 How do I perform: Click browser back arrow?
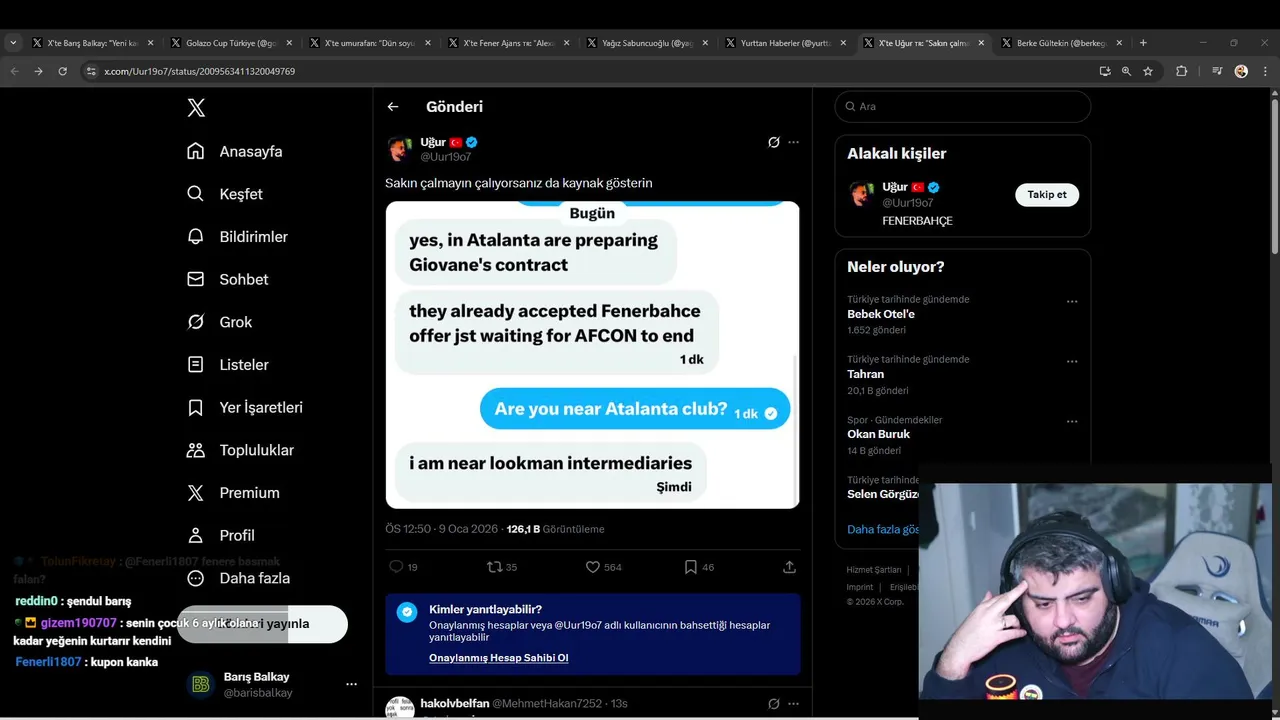click(x=15, y=71)
